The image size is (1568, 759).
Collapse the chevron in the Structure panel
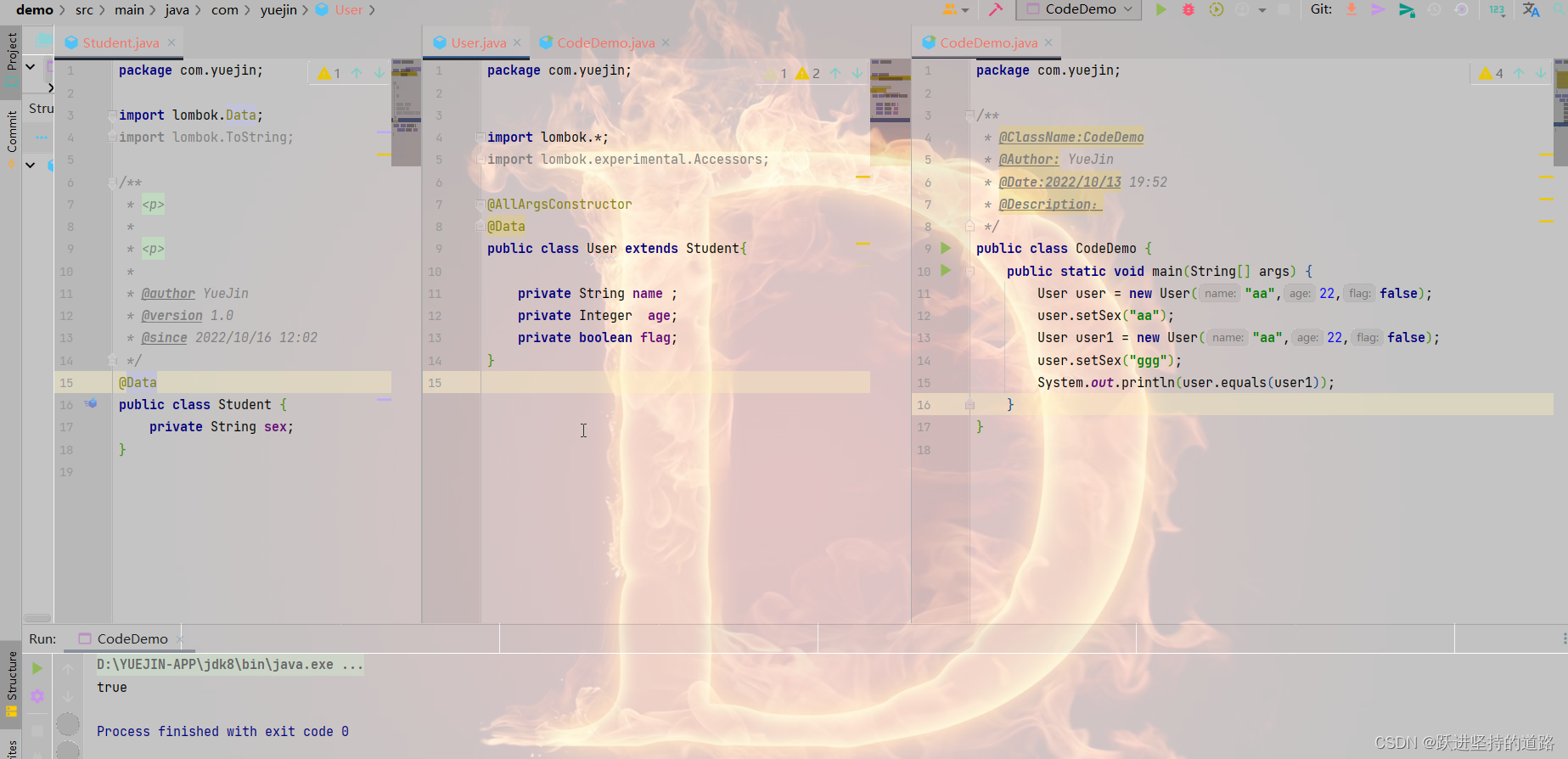31,165
